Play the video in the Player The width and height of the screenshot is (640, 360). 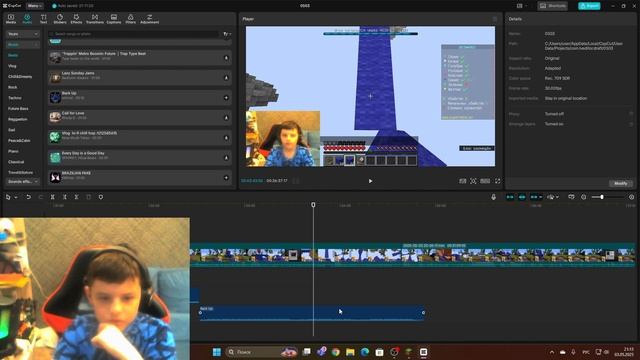point(370,181)
